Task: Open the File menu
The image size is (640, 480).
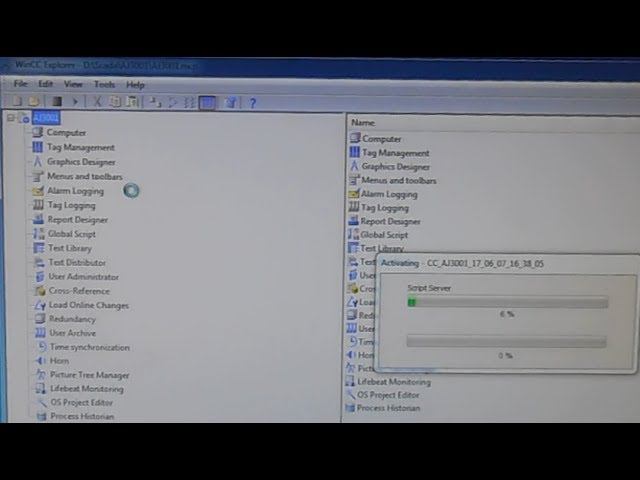Action: (21, 84)
